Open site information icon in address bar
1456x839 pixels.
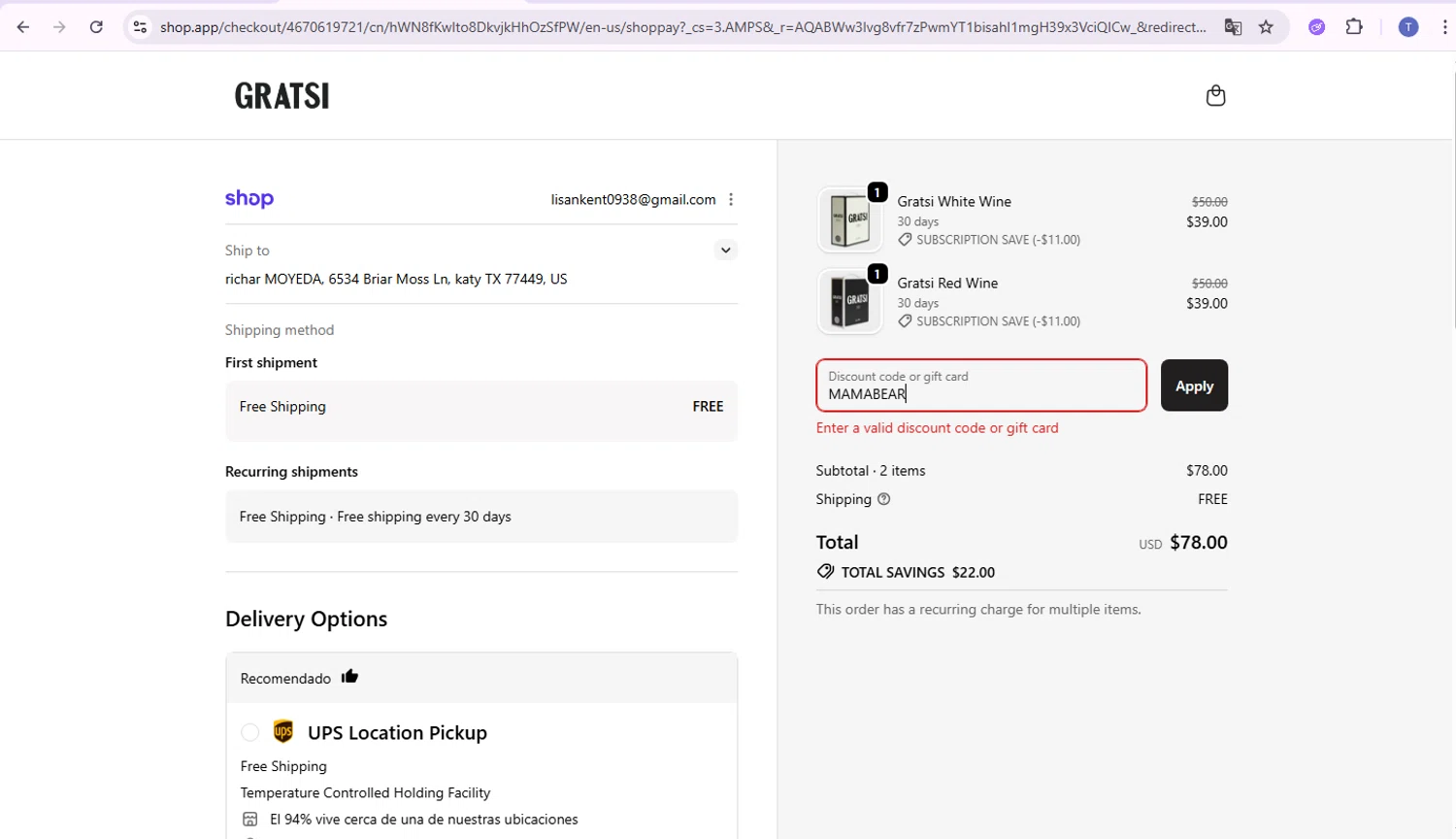[x=141, y=27]
